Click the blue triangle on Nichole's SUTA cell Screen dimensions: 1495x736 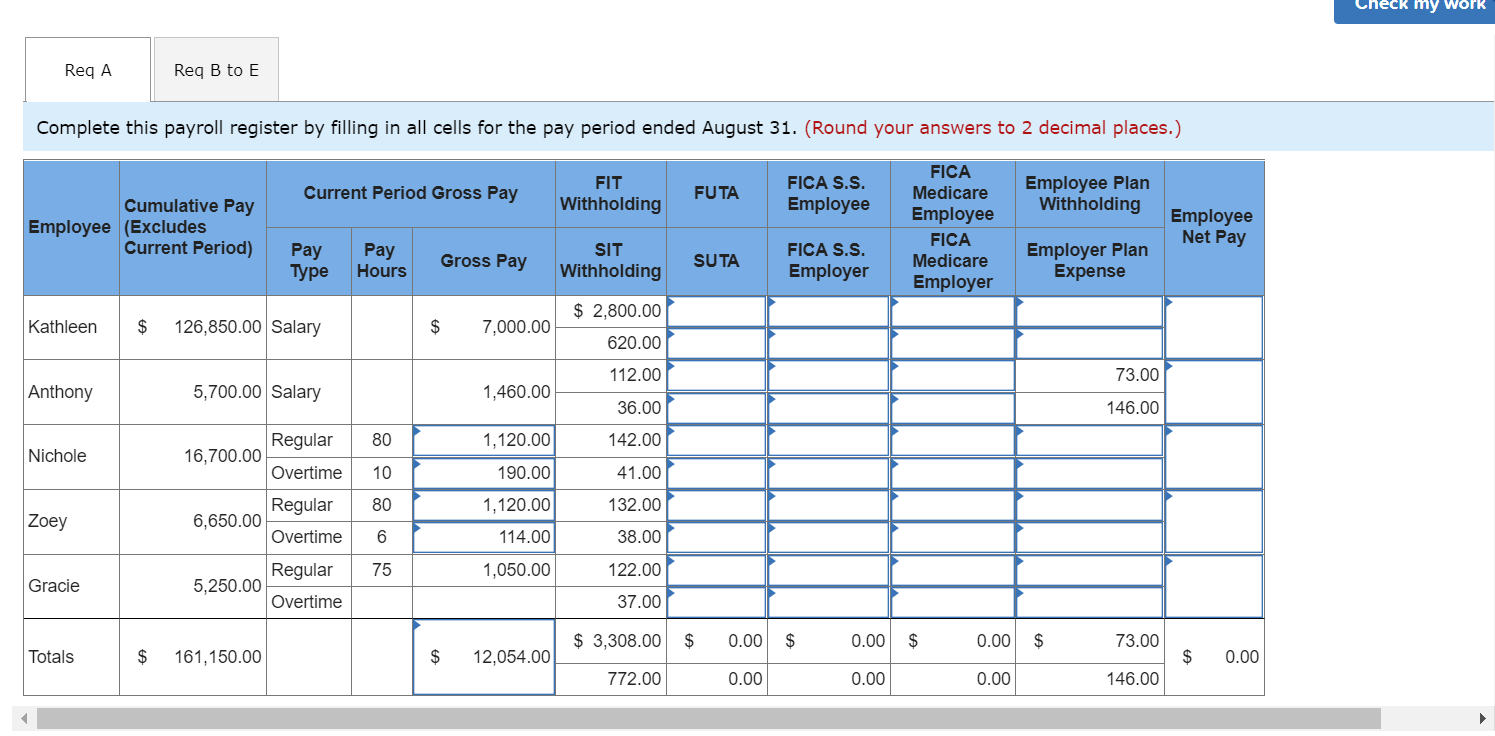coord(671,465)
